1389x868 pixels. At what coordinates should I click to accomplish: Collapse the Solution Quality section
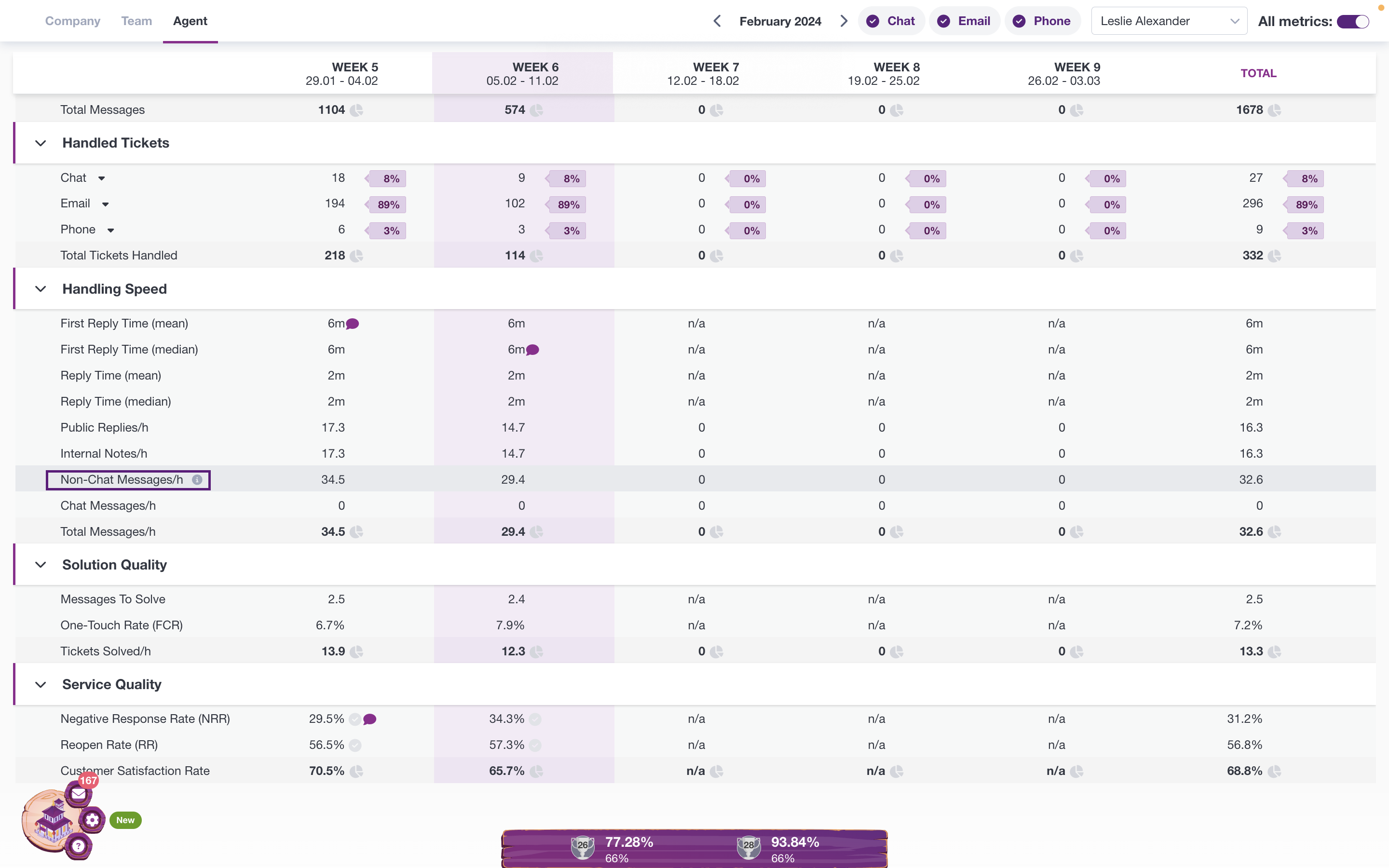41,565
